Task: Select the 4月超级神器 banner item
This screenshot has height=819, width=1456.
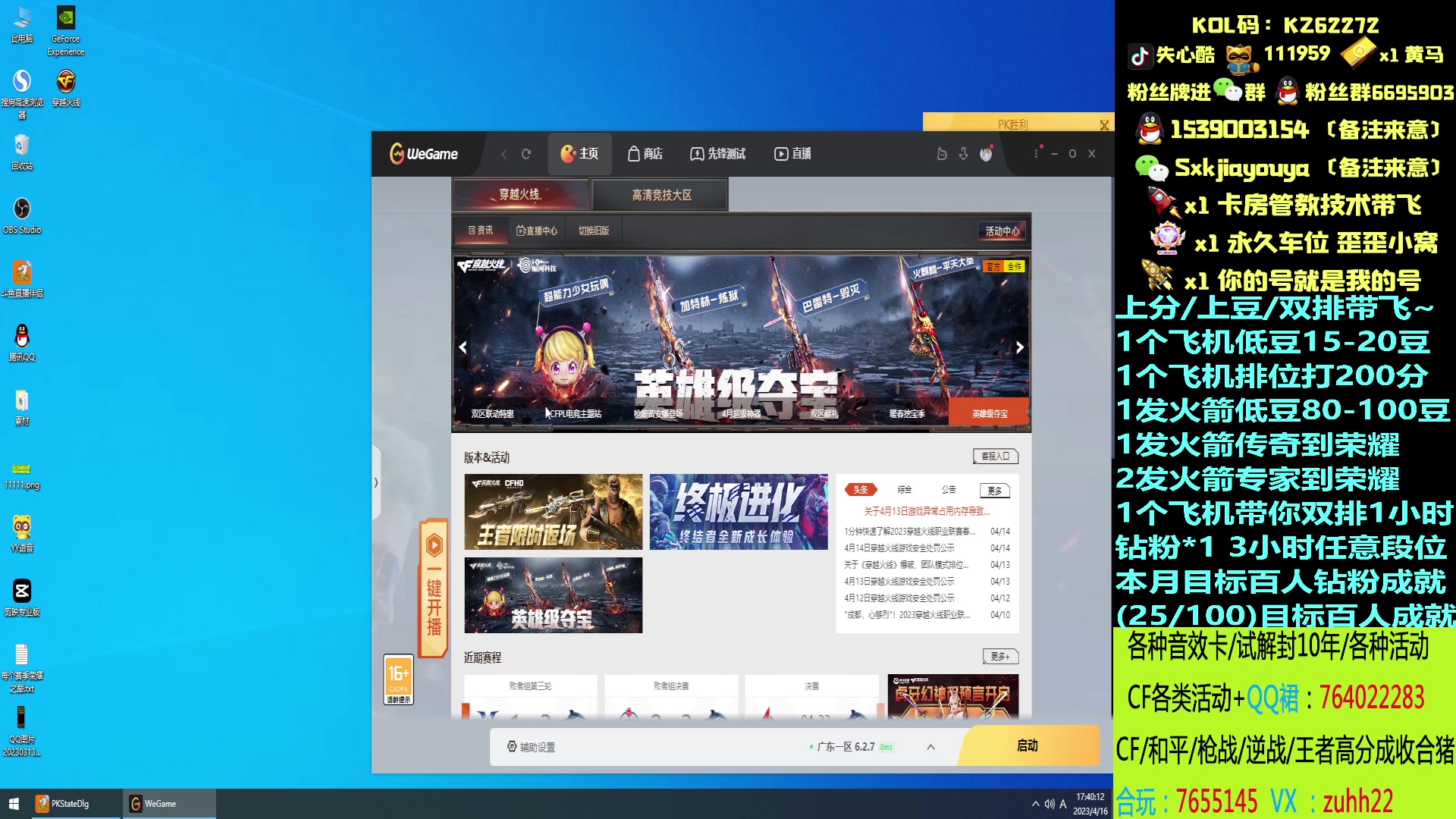Action: pyautogui.click(x=741, y=414)
